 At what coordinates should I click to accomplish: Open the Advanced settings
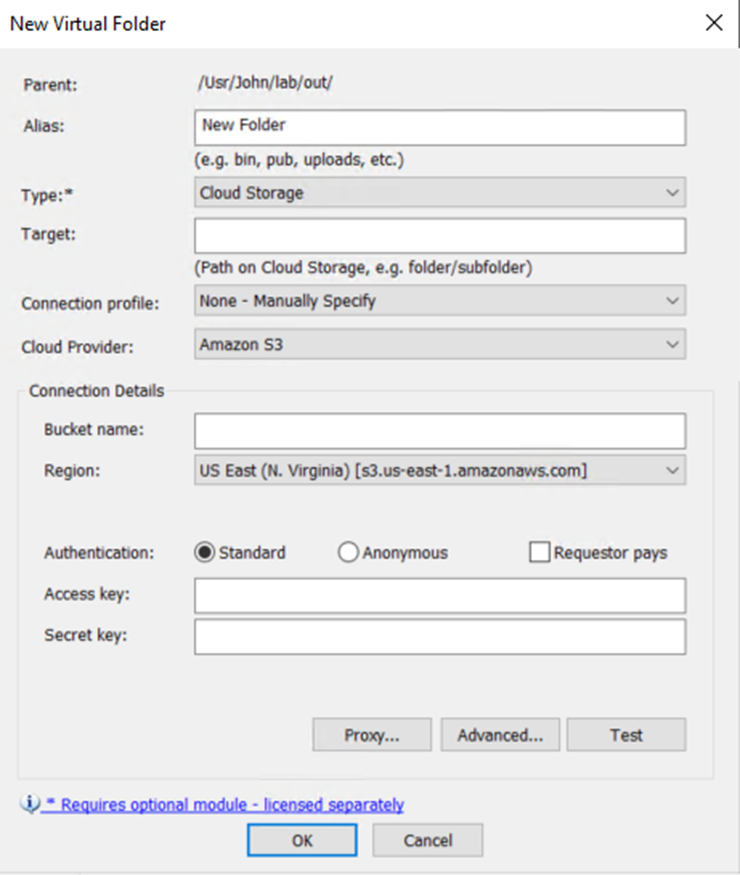499,734
